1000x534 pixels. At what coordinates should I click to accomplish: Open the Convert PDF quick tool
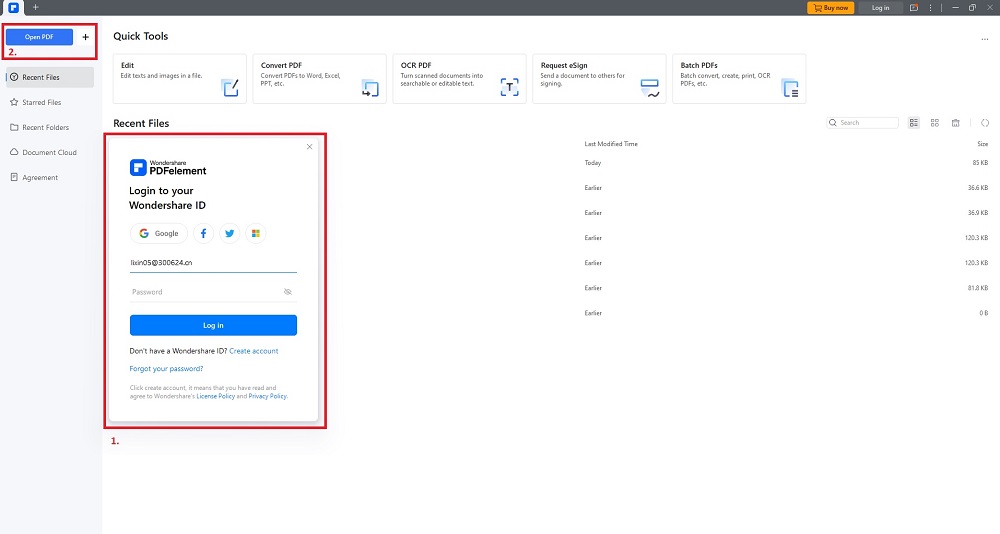[x=320, y=78]
